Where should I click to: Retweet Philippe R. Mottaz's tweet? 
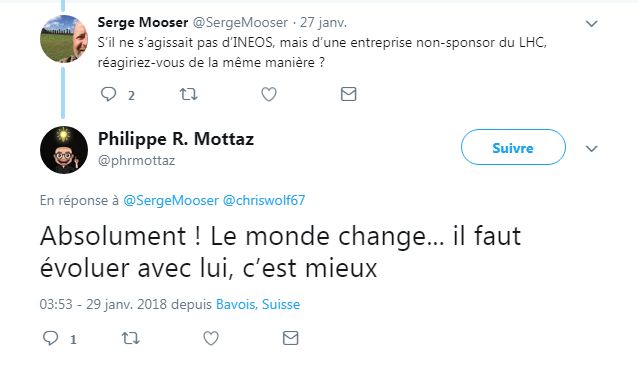point(131,338)
